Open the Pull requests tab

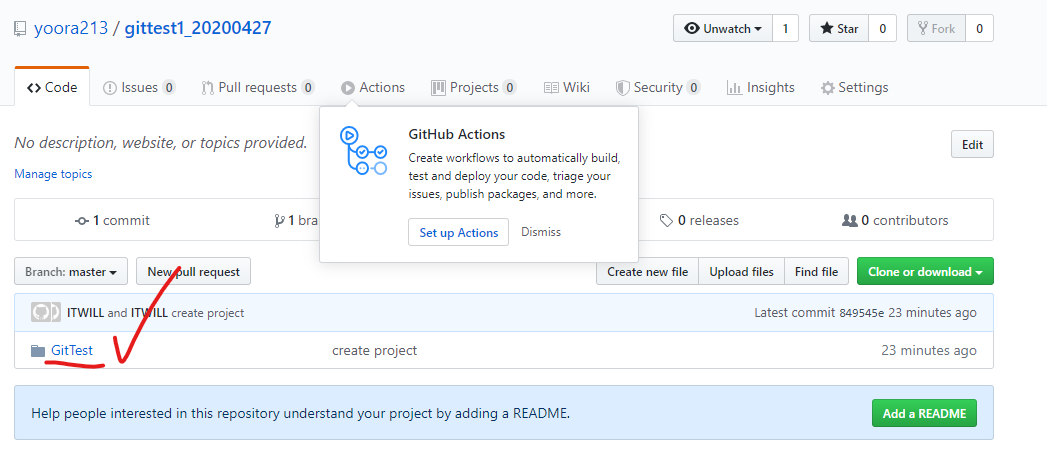pyautogui.click(x=258, y=87)
